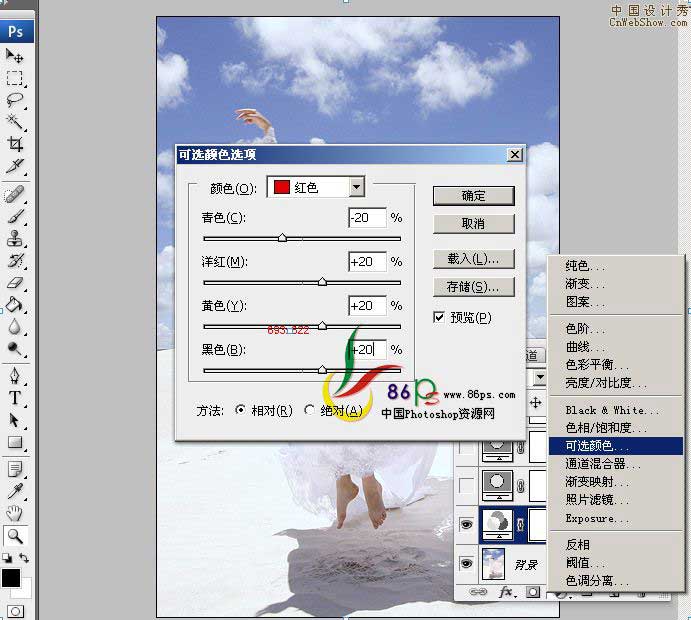
Task: Select the Path Selection tool
Action: coord(14,420)
